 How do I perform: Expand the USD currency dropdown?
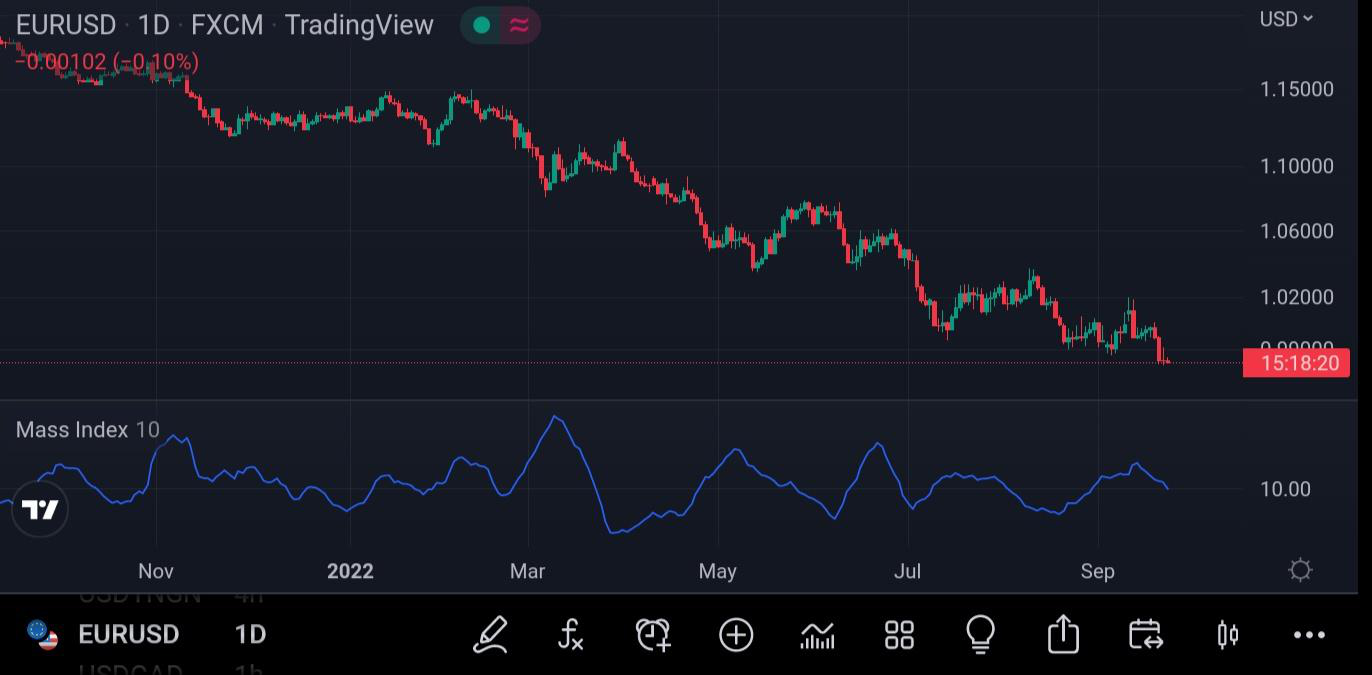tap(1286, 19)
